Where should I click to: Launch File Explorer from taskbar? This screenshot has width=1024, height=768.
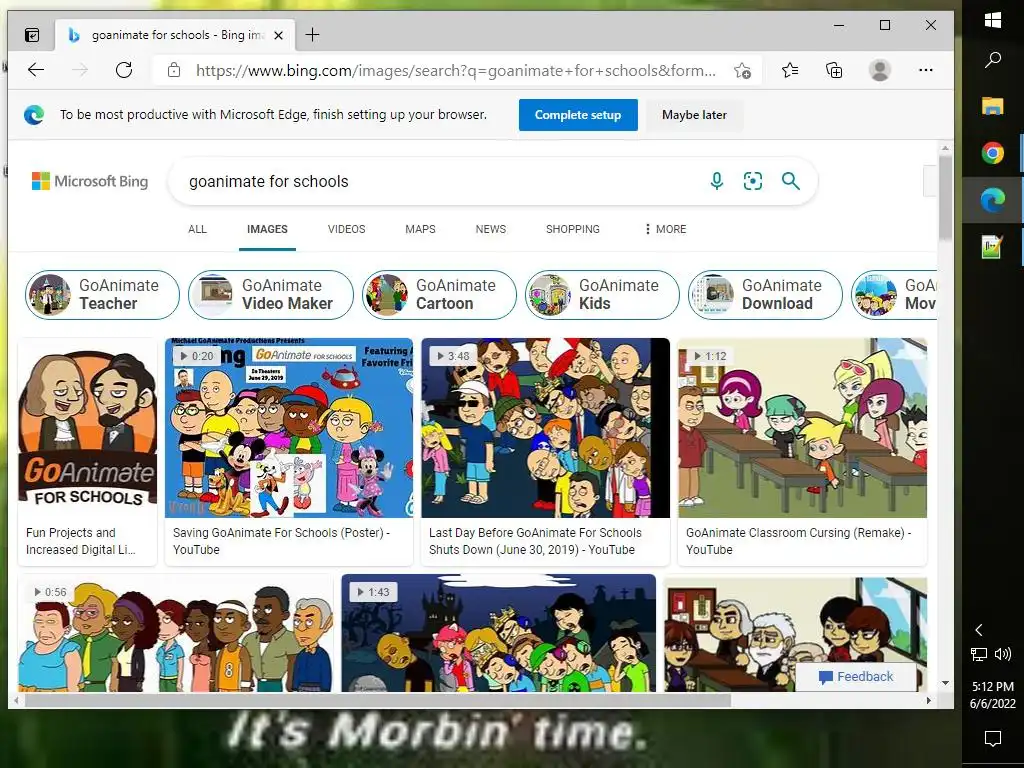point(993,106)
